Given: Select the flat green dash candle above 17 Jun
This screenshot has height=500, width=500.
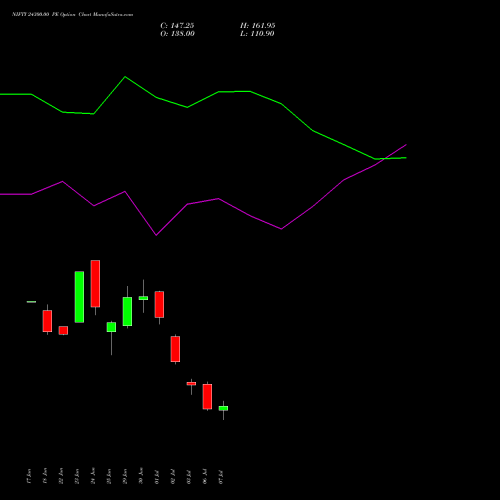Looking at the screenshot, I should (x=31, y=302).
